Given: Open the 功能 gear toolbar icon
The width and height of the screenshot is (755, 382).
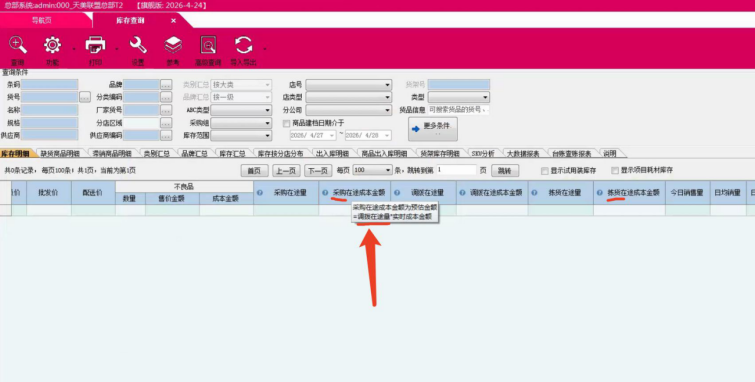Looking at the screenshot, I should click(x=52, y=45).
